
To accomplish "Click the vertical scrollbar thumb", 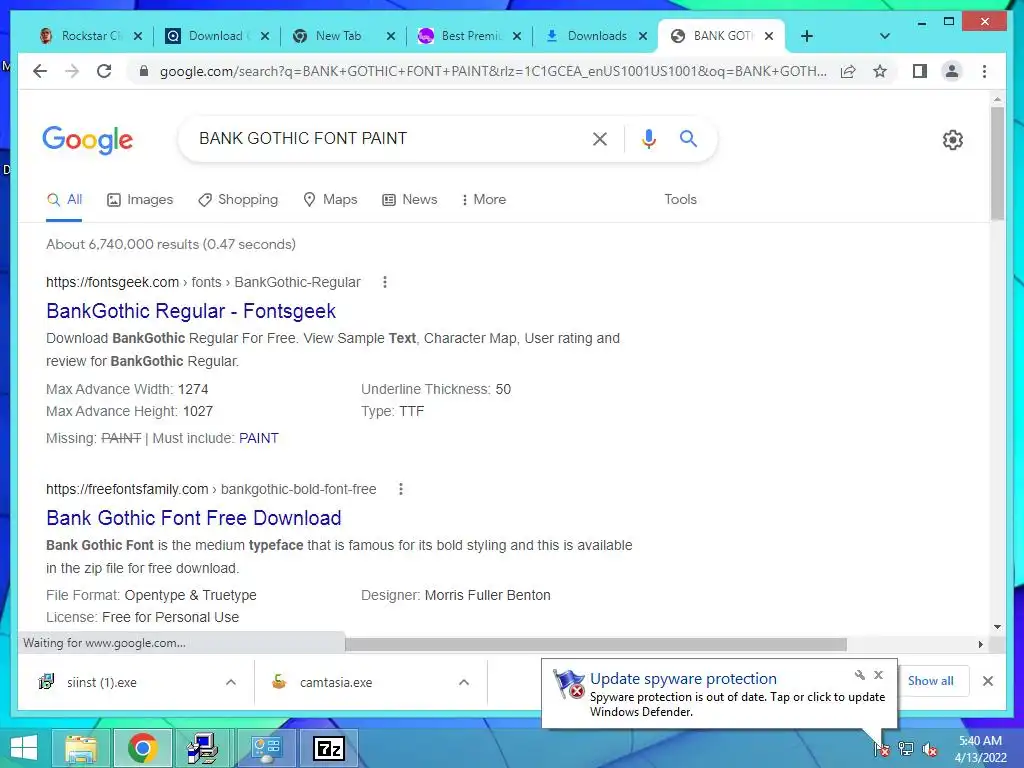I will (x=997, y=163).
